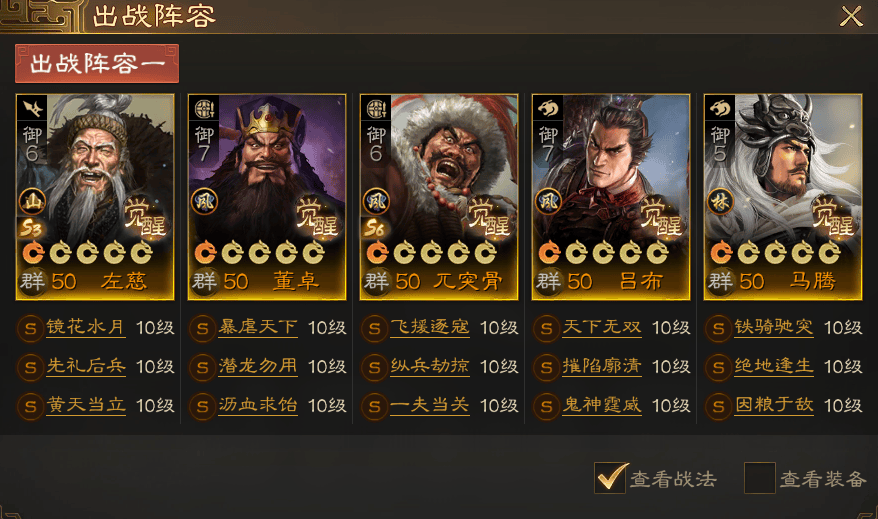The image size is (878, 519).
Task: Select the 出战阵容一 tab
Action: tap(97, 64)
